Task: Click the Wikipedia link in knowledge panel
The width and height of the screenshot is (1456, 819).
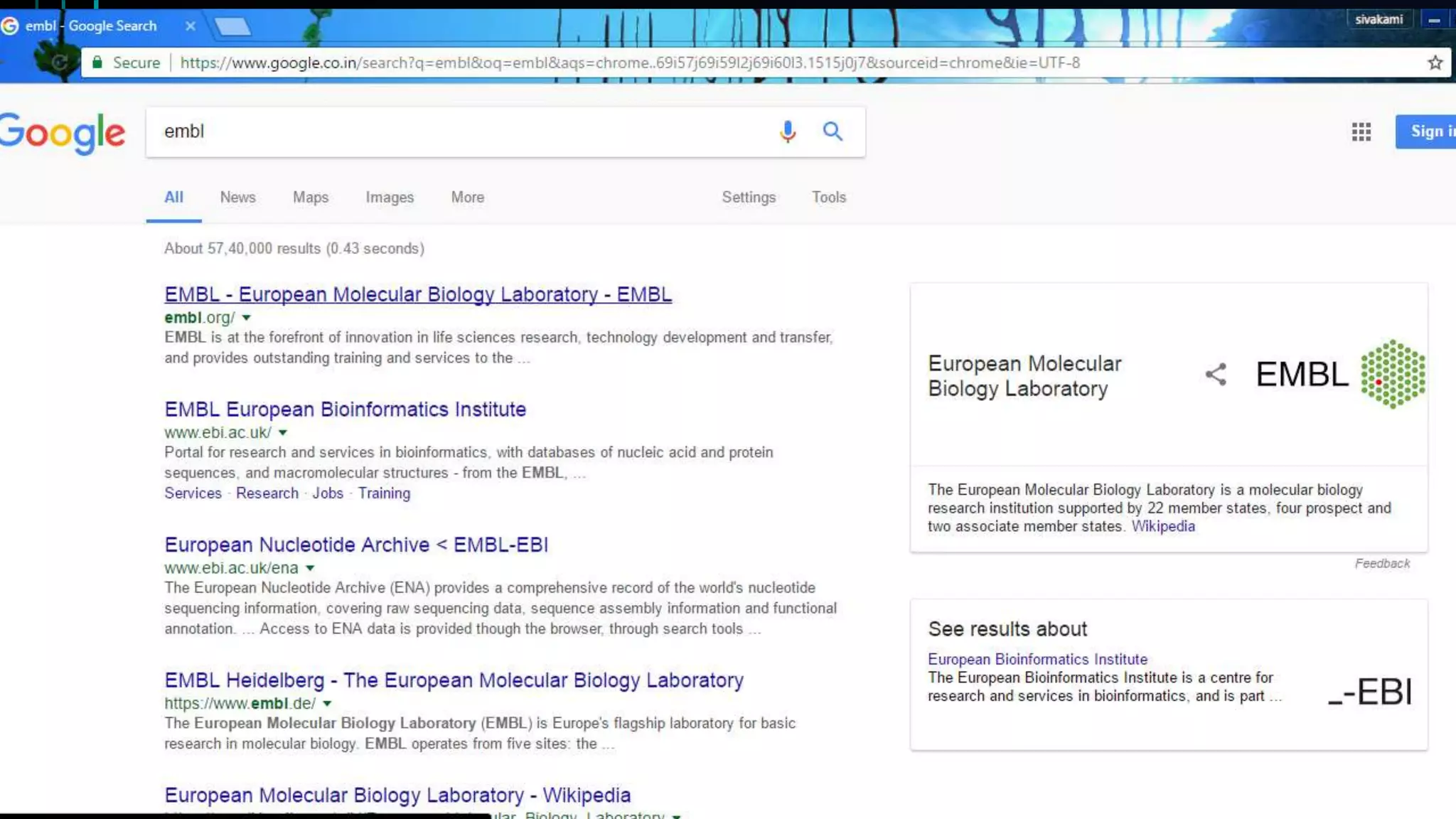Action: coord(1162,526)
